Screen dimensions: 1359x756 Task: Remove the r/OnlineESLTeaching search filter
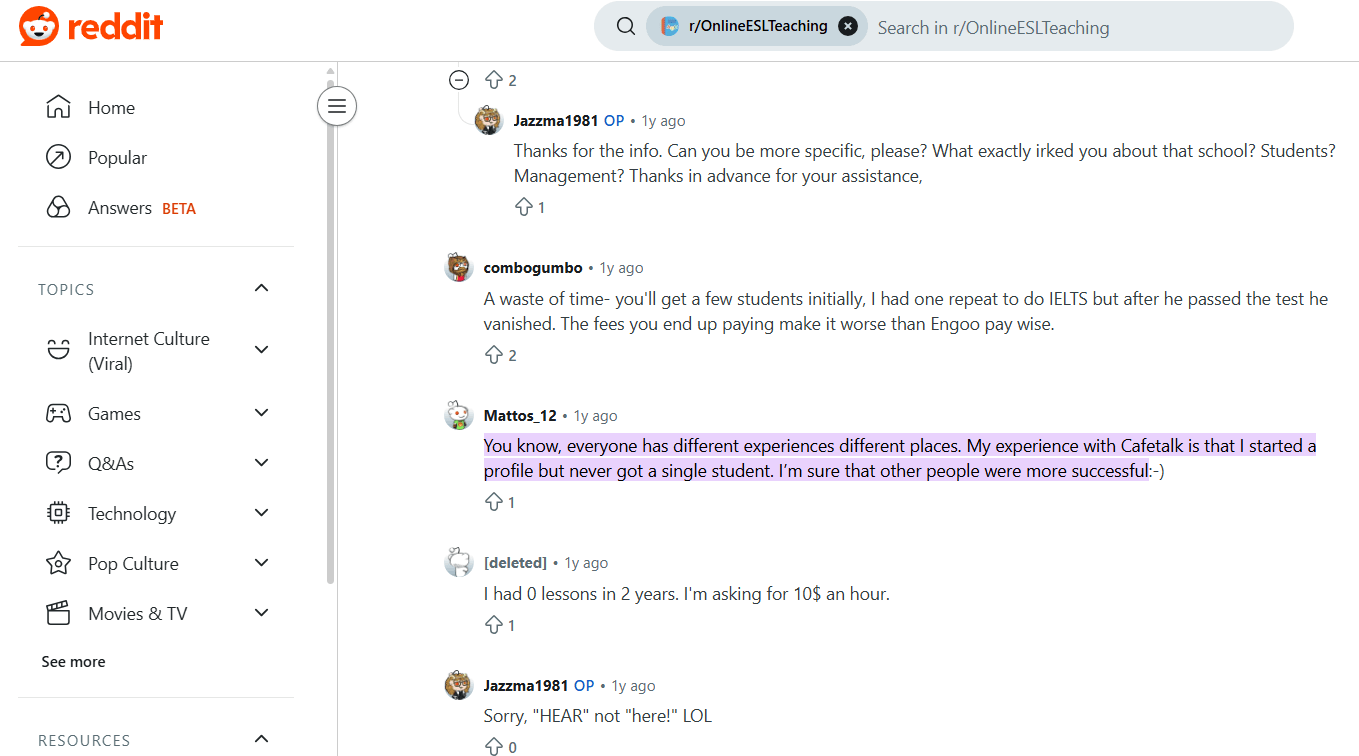848,27
